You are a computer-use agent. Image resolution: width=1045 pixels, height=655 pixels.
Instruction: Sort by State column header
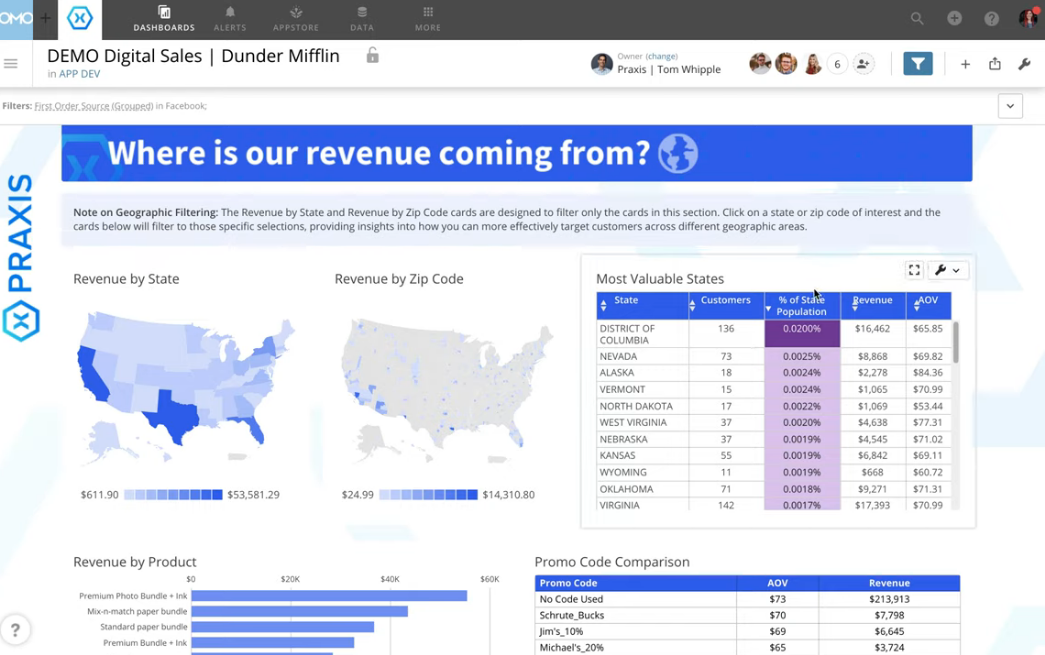642,305
